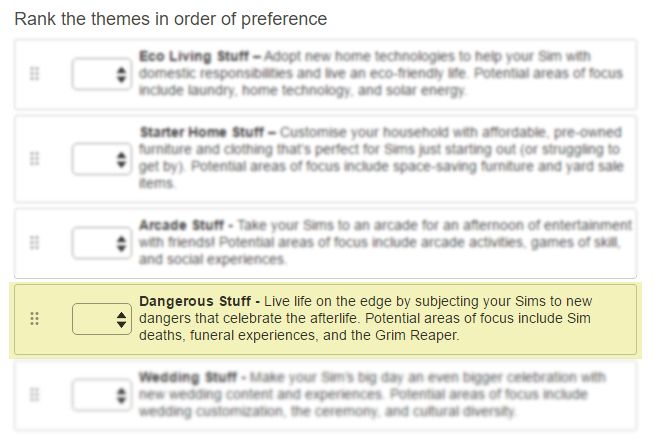
Task: Grab the drag handle for Eco Living Stuff
Action: coord(35,74)
